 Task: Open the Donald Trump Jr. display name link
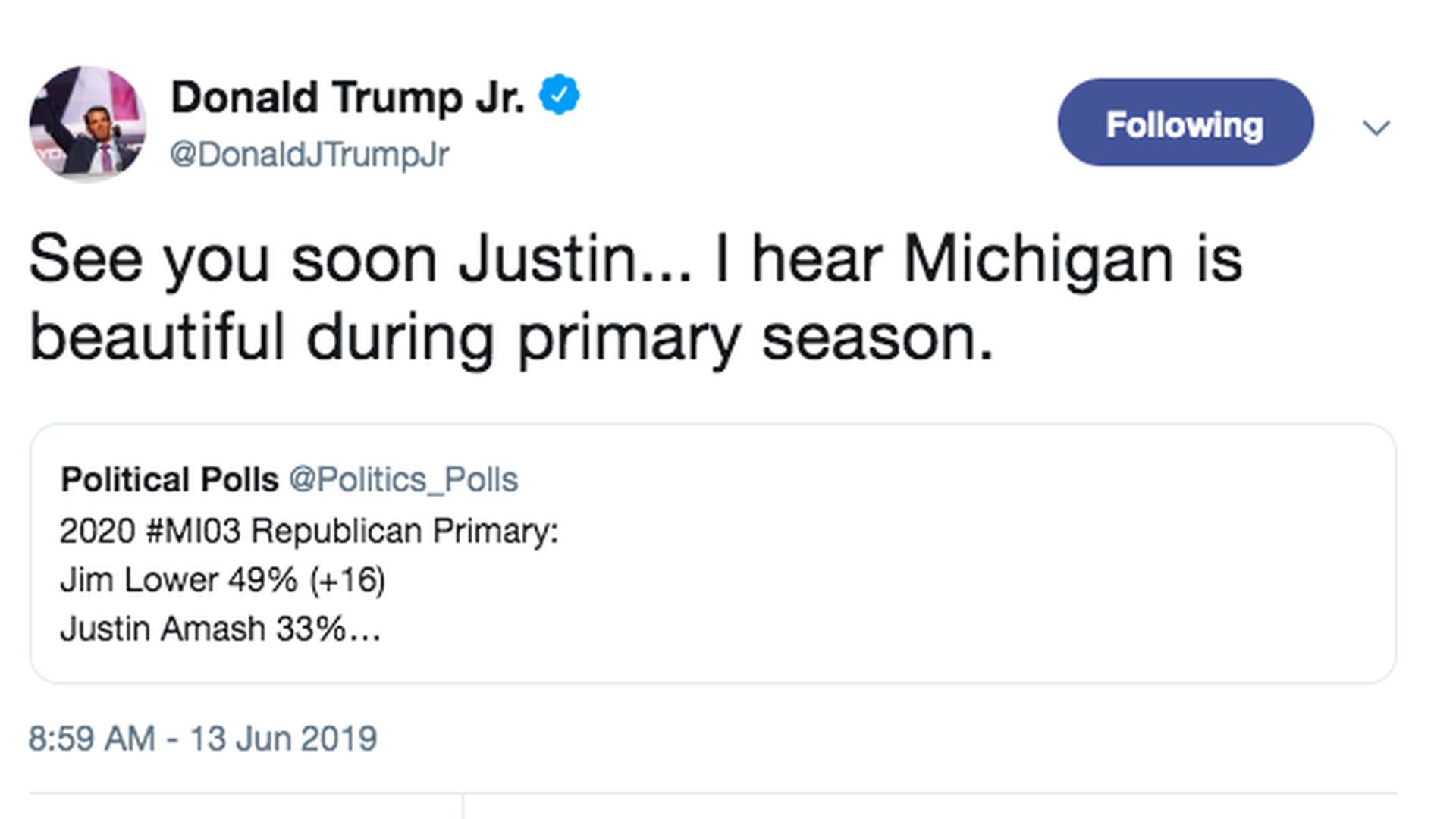pyautogui.click(x=347, y=98)
